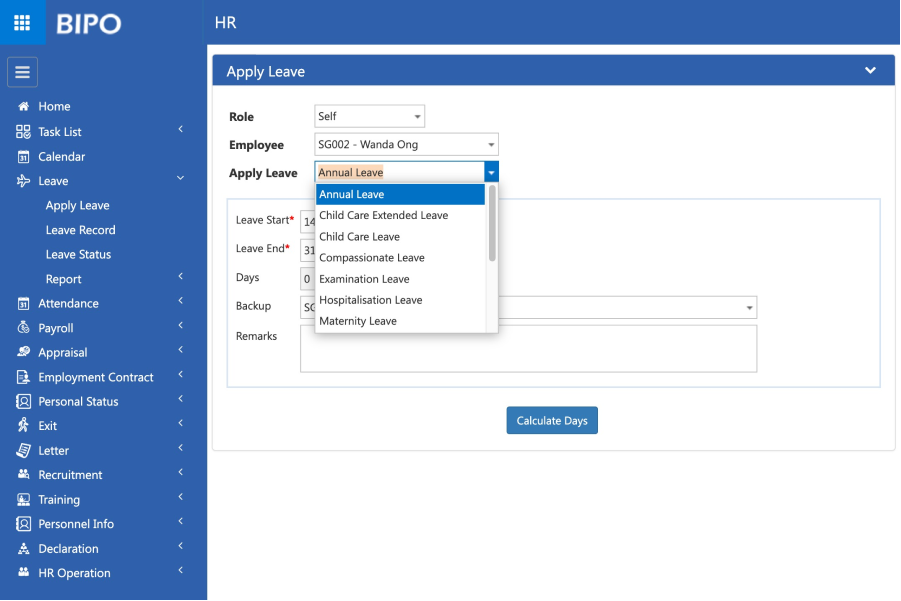The width and height of the screenshot is (901, 601).
Task: Open the Role dropdown showing Self
Action: [369, 116]
